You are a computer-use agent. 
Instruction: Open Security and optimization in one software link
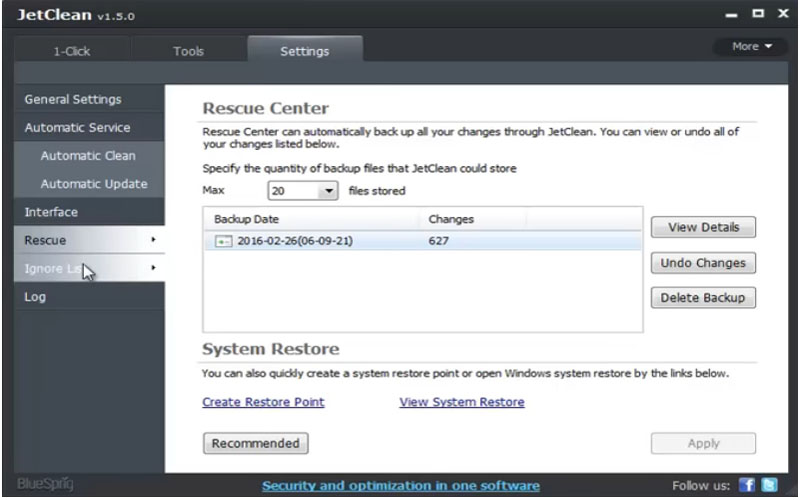(401, 485)
